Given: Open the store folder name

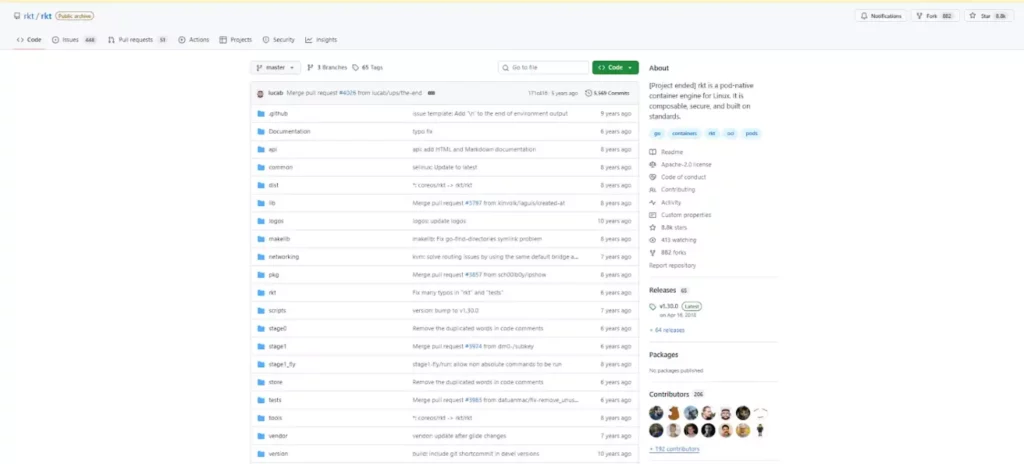Looking at the screenshot, I should [276, 382].
